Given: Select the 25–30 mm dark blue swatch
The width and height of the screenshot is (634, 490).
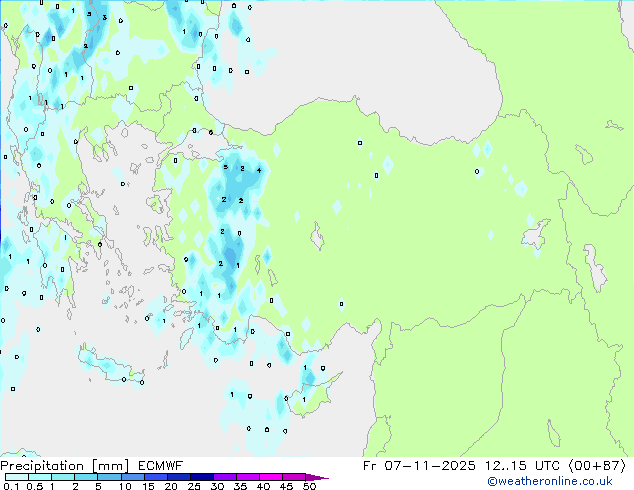Looking at the screenshot, I should pyautogui.click(x=202, y=477).
